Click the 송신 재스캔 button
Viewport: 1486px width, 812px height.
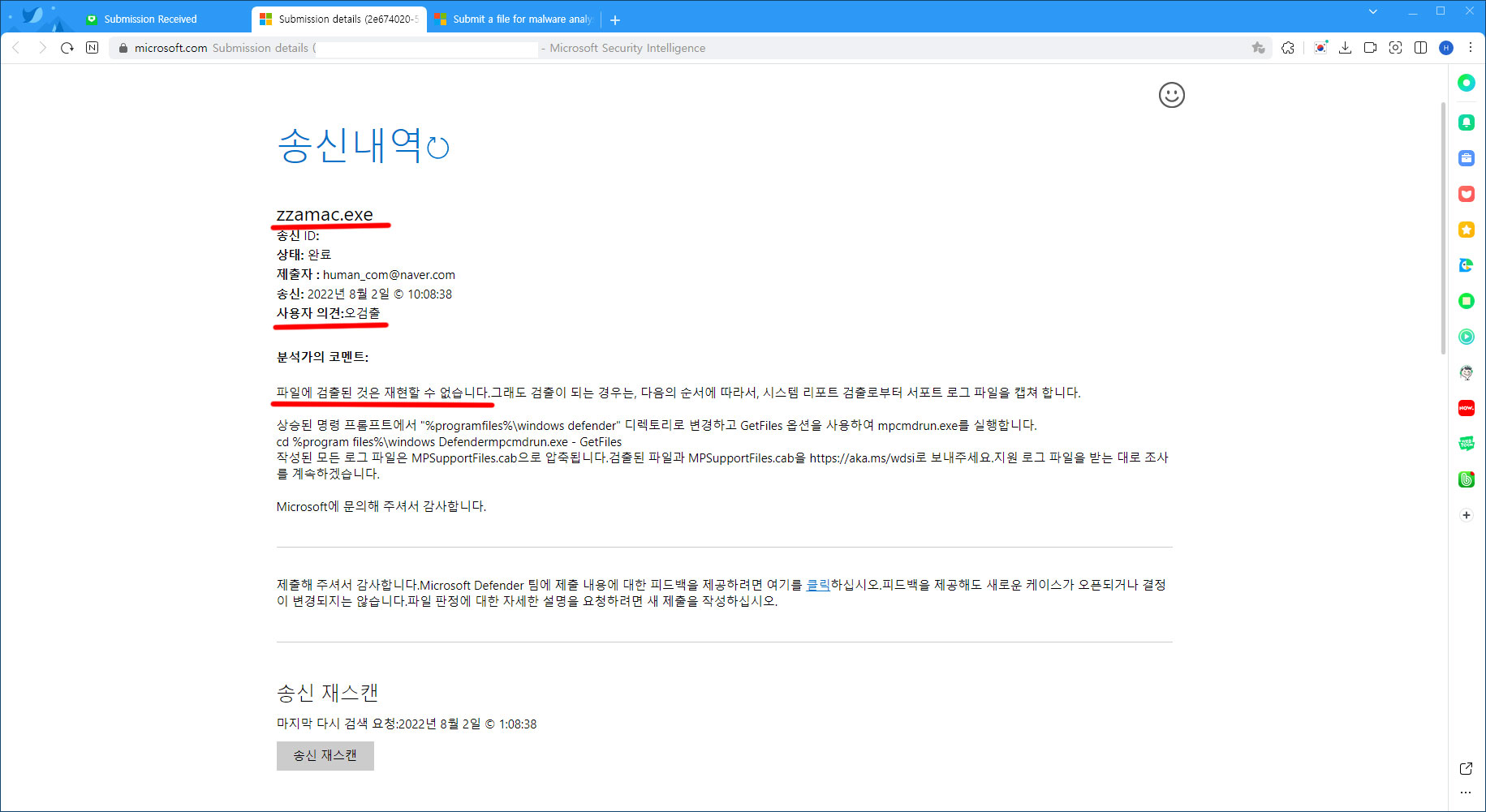click(x=325, y=755)
